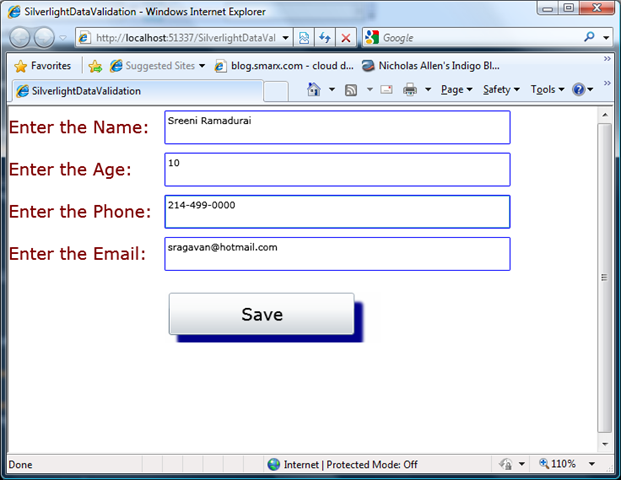Expand the Favorites bar overflow chevron

click(607, 59)
